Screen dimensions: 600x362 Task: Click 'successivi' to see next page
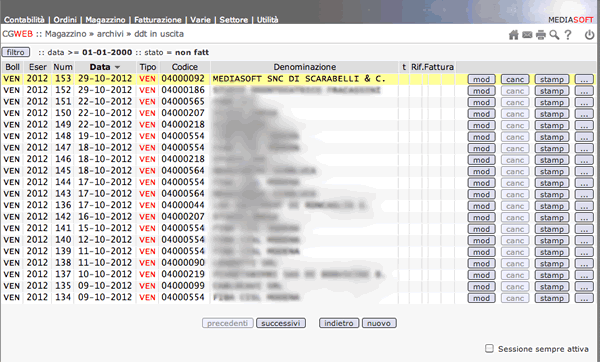click(281, 323)
